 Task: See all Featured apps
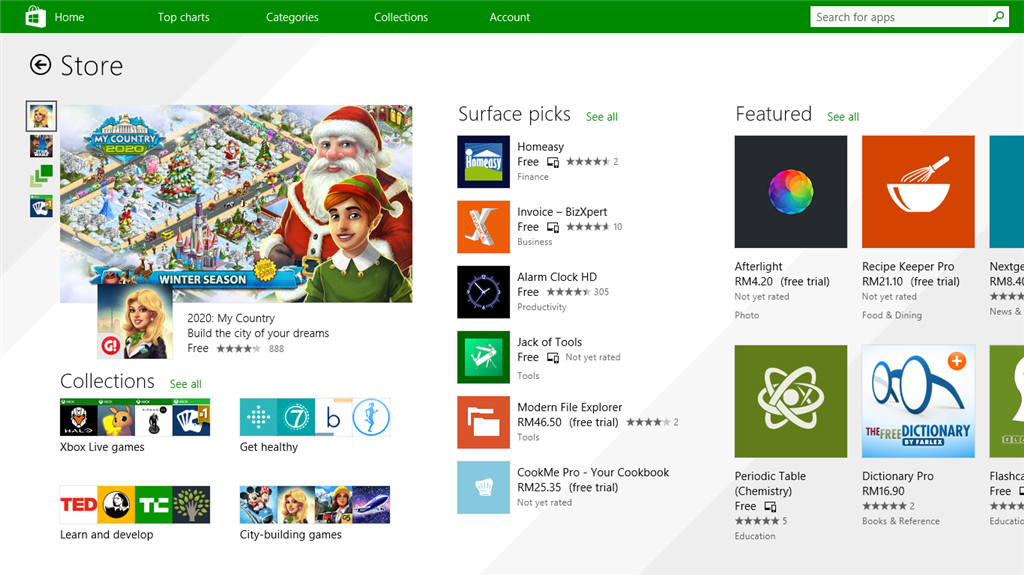(x=843, y=117)
